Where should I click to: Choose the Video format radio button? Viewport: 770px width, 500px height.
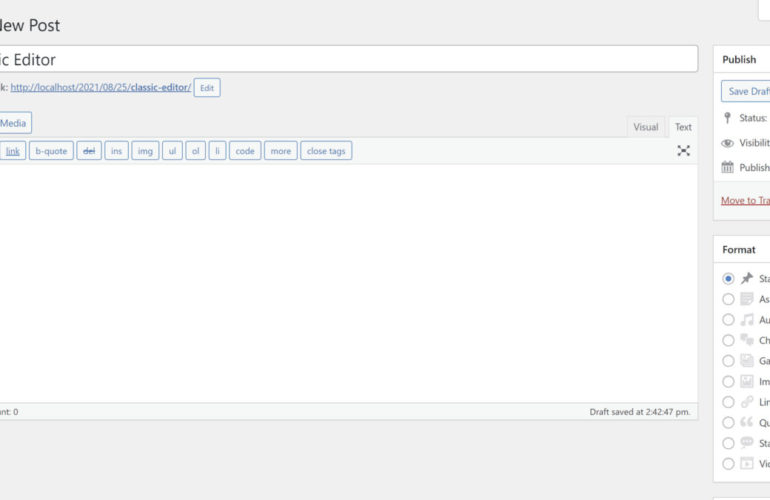click(x=728, y=463)
